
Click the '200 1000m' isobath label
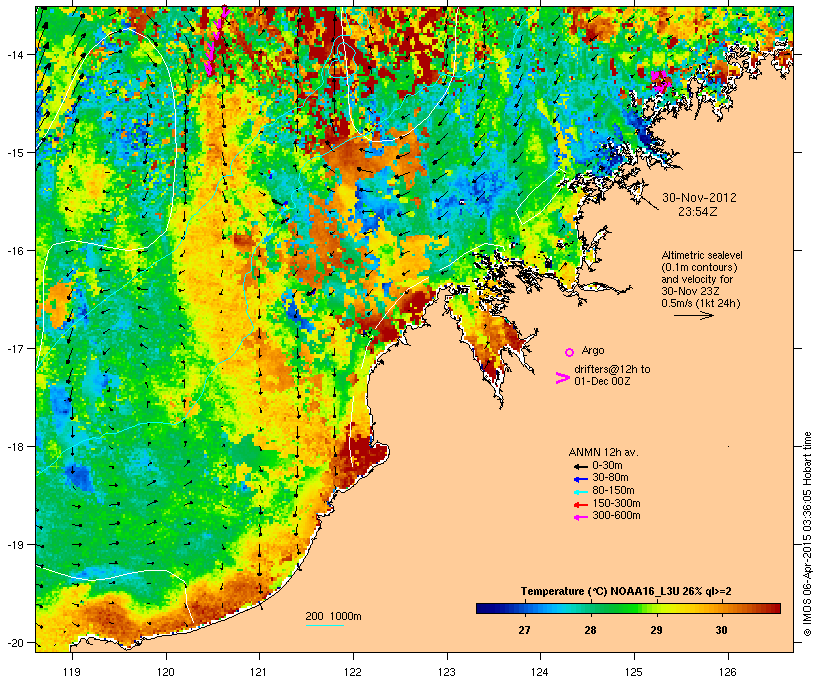[x=333, y=617]
